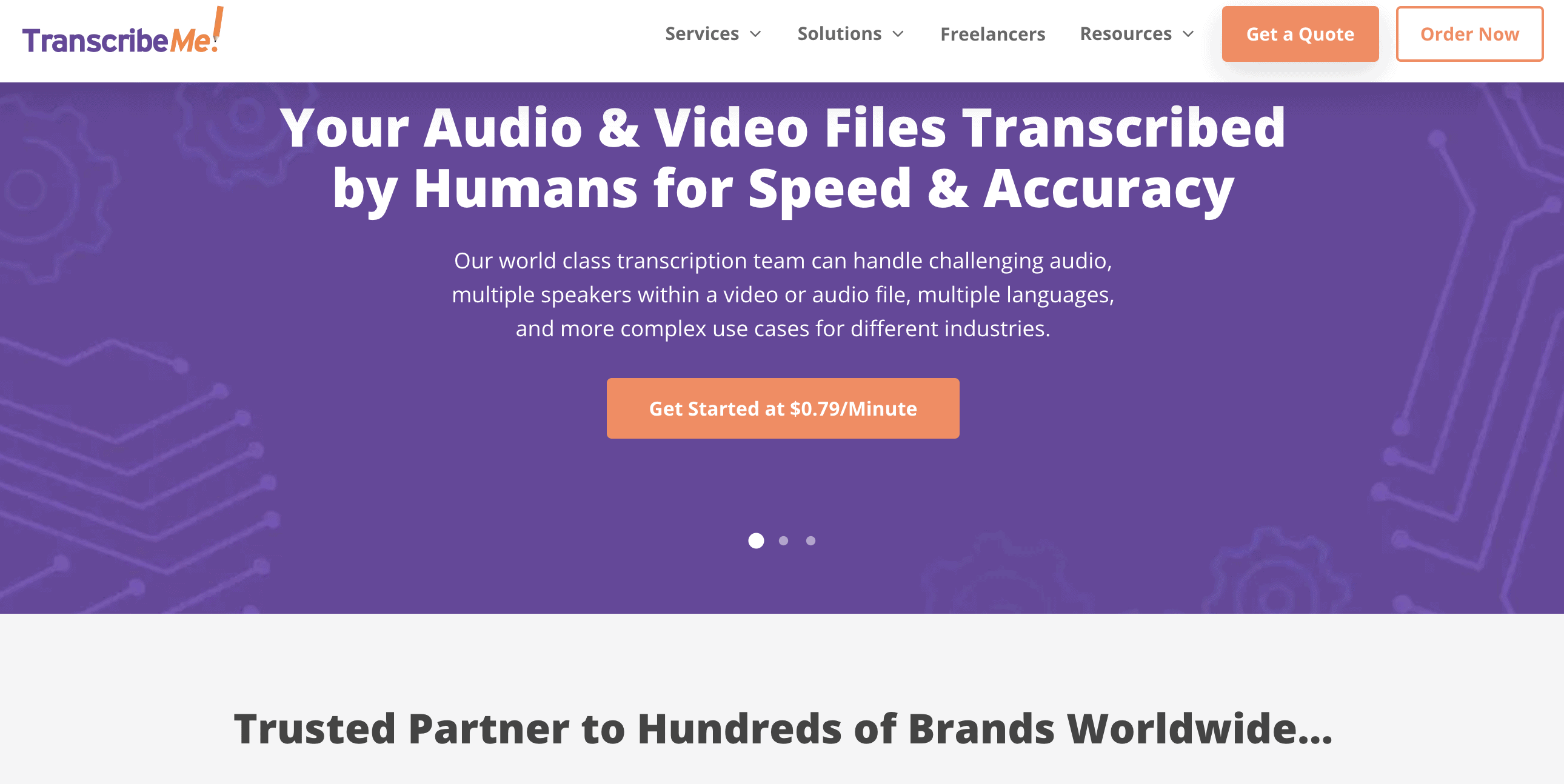Click the third carousel dot indicator

tap(810, 540)
